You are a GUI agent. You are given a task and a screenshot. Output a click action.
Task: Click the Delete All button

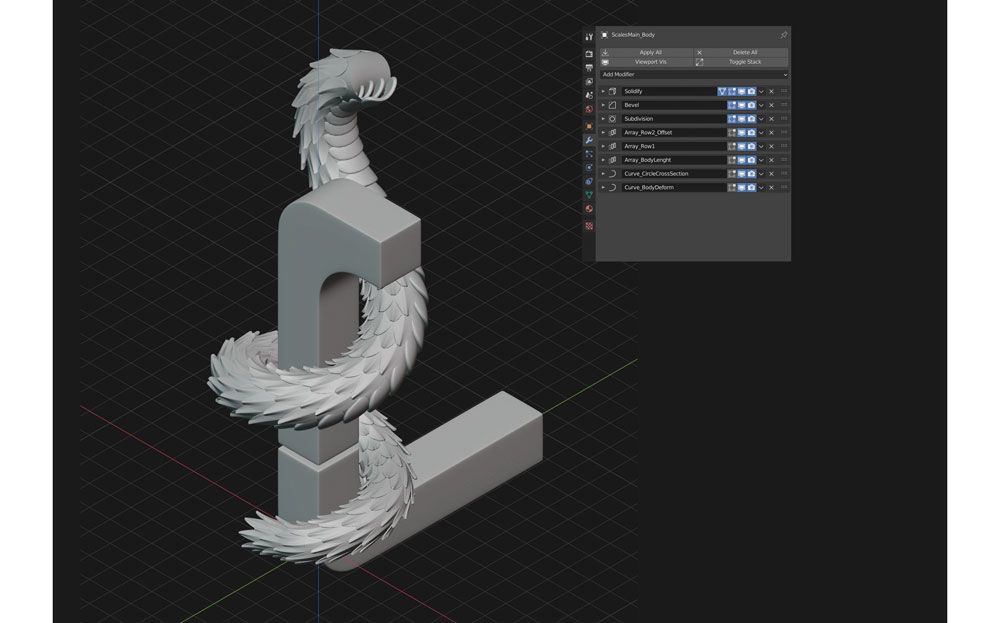(x=745, y=52)
